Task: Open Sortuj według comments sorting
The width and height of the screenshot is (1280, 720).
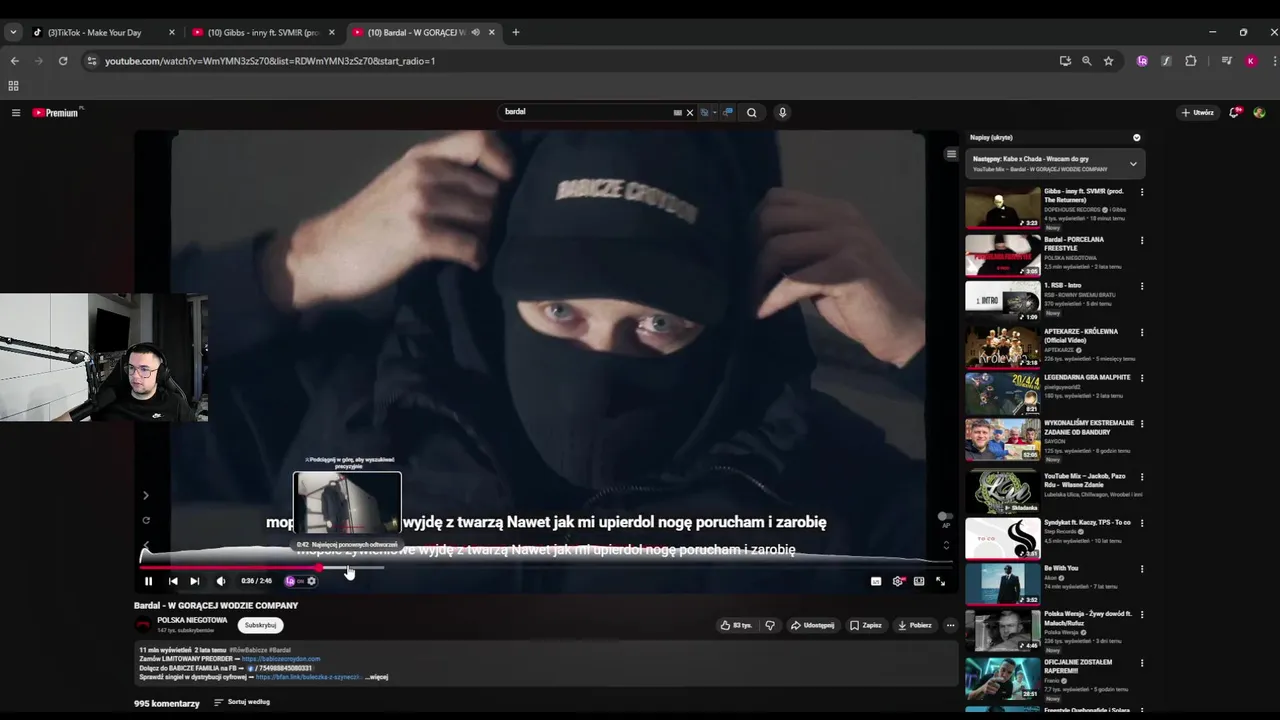Action: pos(242,702)
